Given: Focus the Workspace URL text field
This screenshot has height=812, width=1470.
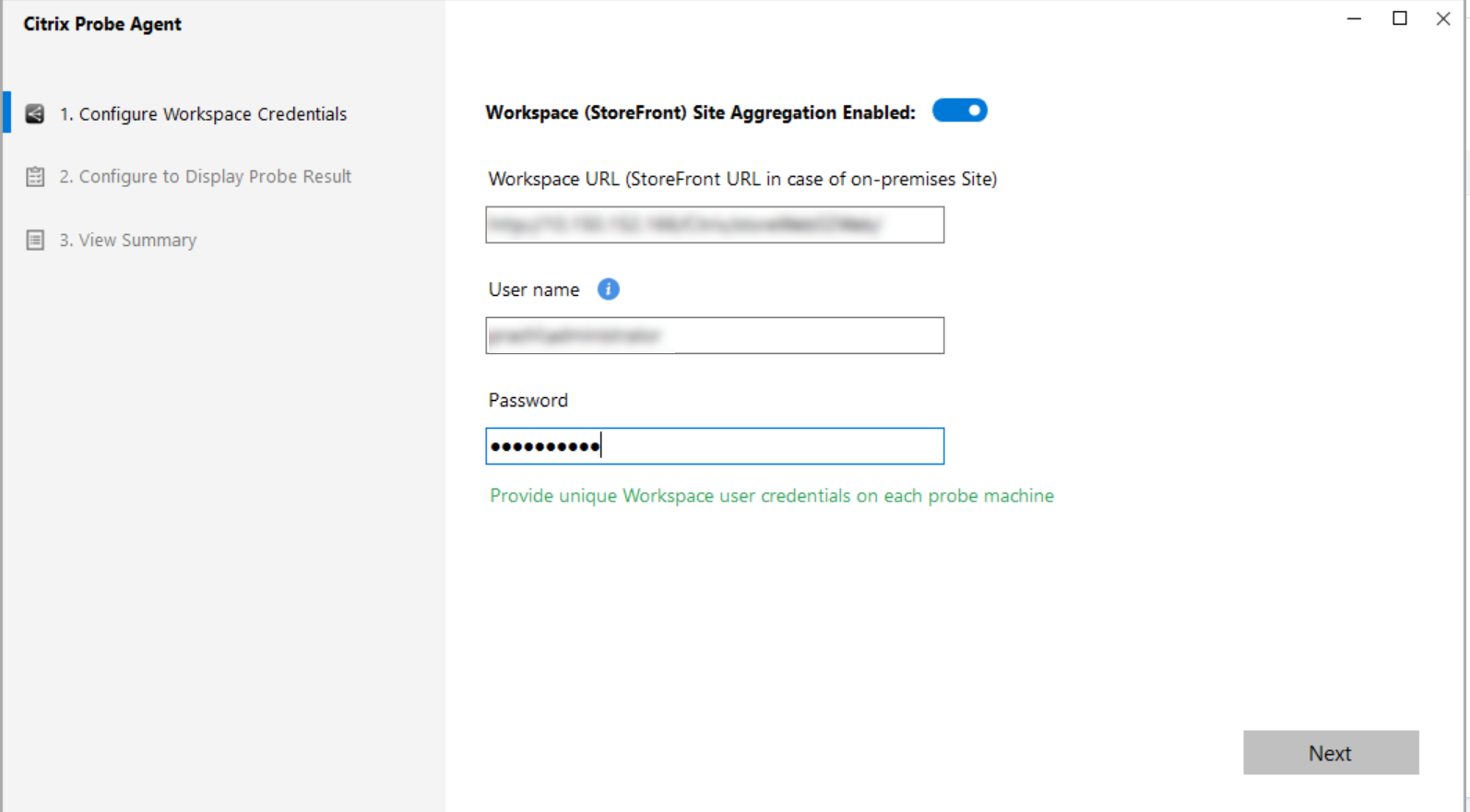Looking at the screenshot, I should pyautogui.click(x=715, y=225).
